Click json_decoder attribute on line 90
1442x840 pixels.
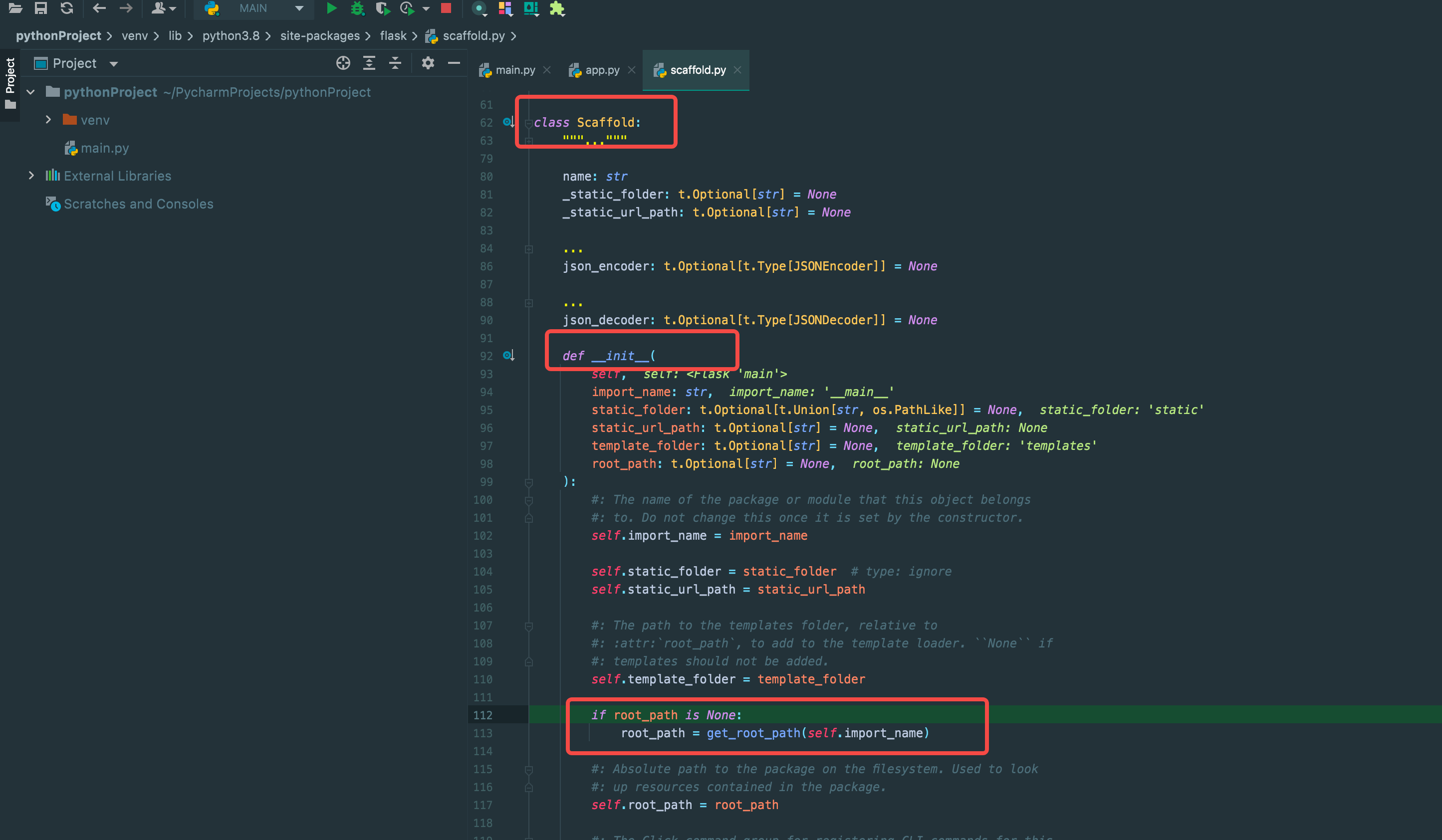605,320
